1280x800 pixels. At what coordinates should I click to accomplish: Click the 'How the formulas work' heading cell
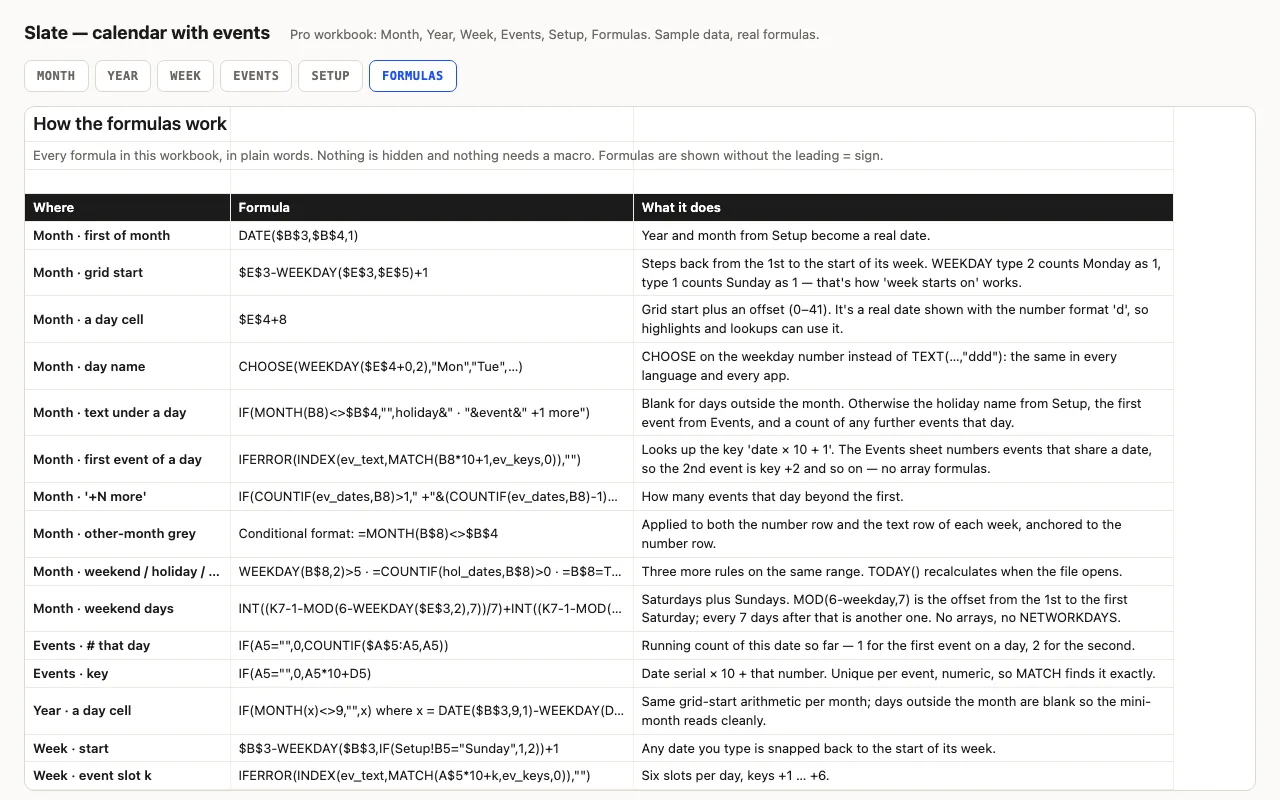[x=128, y=124]
